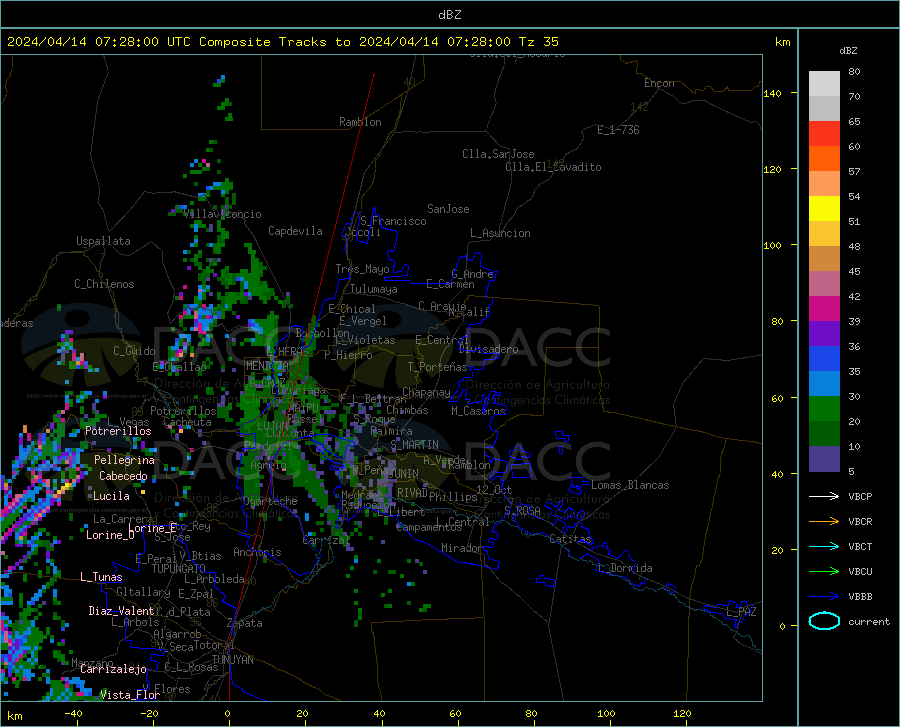
Task: Click the TUPUNGATO city label
Action: (179, 569)
